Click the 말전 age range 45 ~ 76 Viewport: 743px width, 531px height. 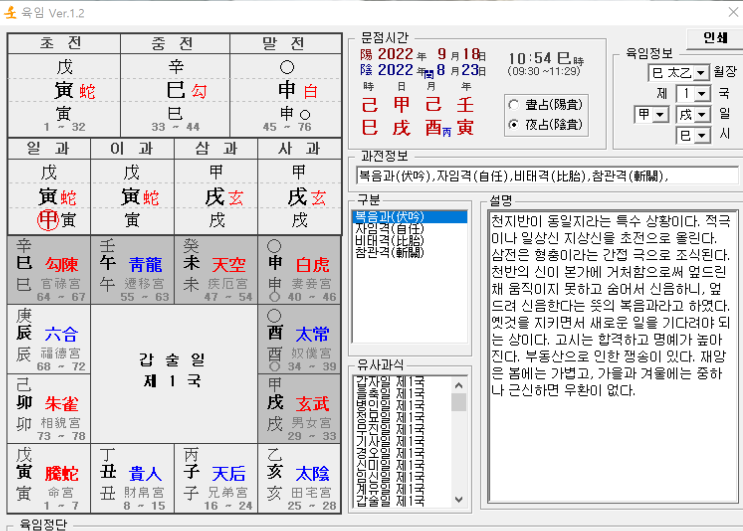pyautogui.click(x=287, y=127)
